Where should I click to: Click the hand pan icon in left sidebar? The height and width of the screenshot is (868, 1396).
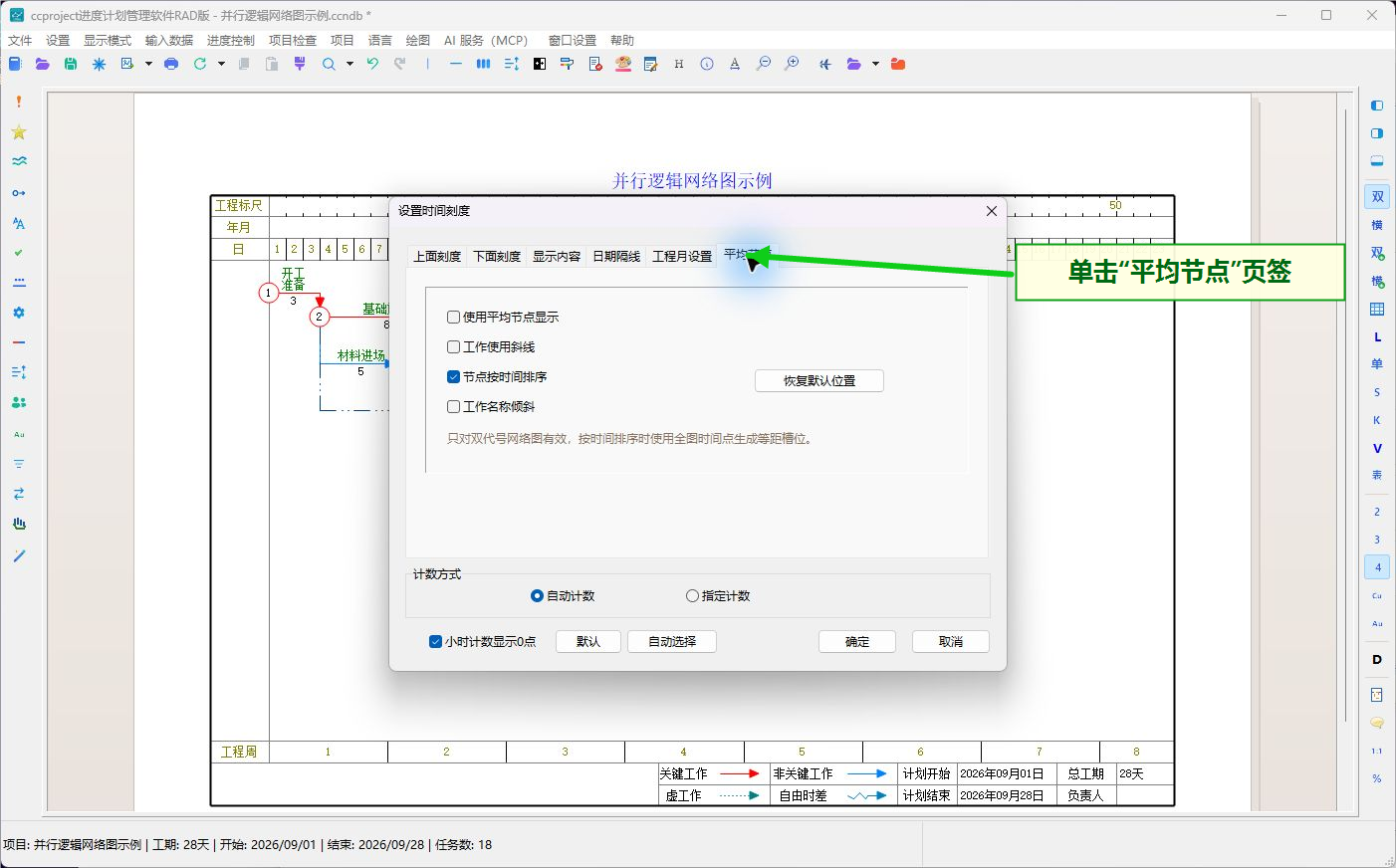(x=18, y=524)
